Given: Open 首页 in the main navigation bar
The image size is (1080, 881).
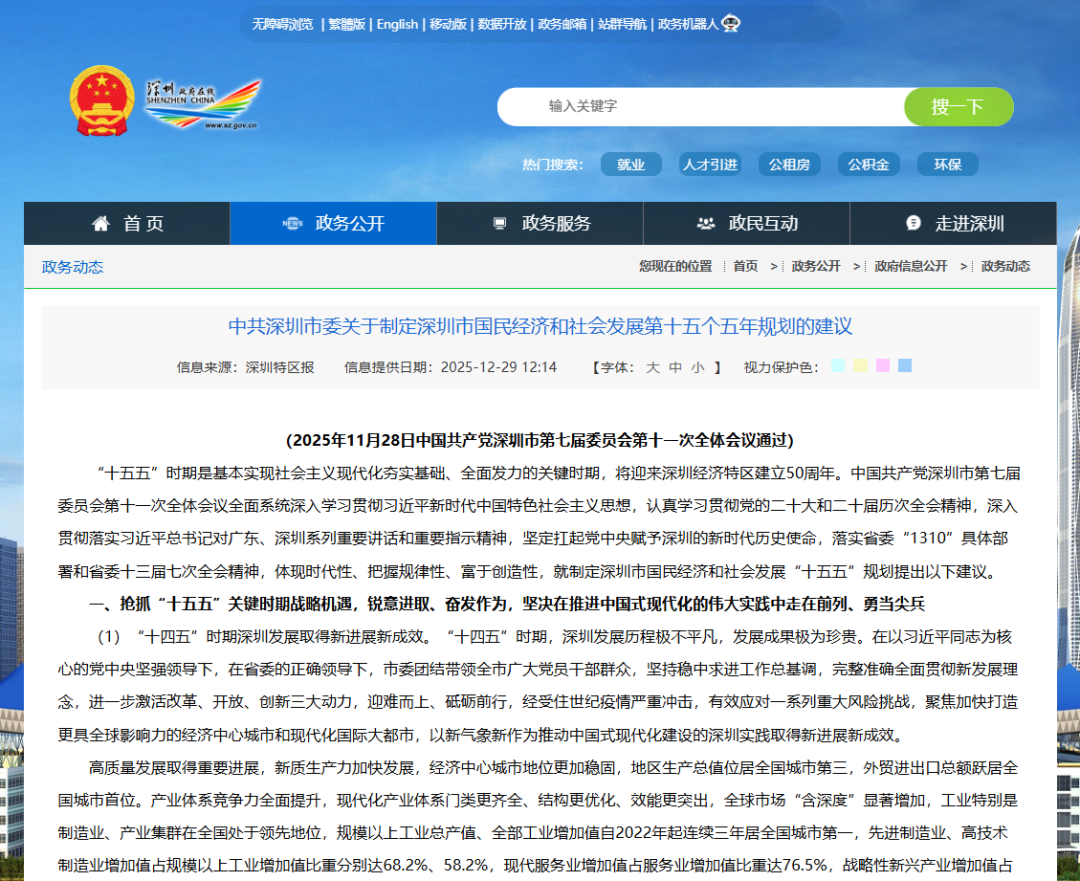Looking at the screenshot, I should (127, 223).
